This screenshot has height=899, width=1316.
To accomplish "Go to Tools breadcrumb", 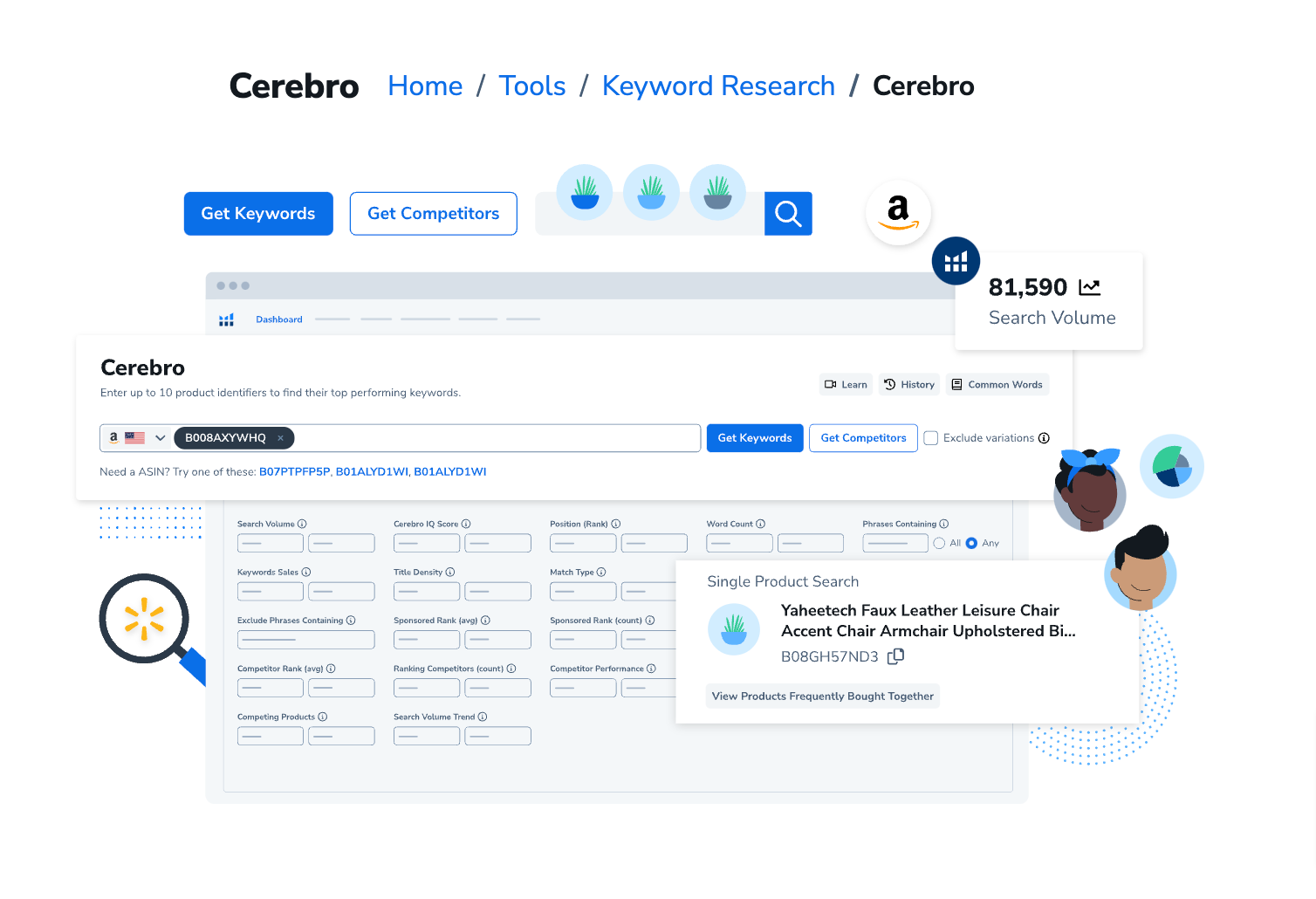I will [532, 86].
